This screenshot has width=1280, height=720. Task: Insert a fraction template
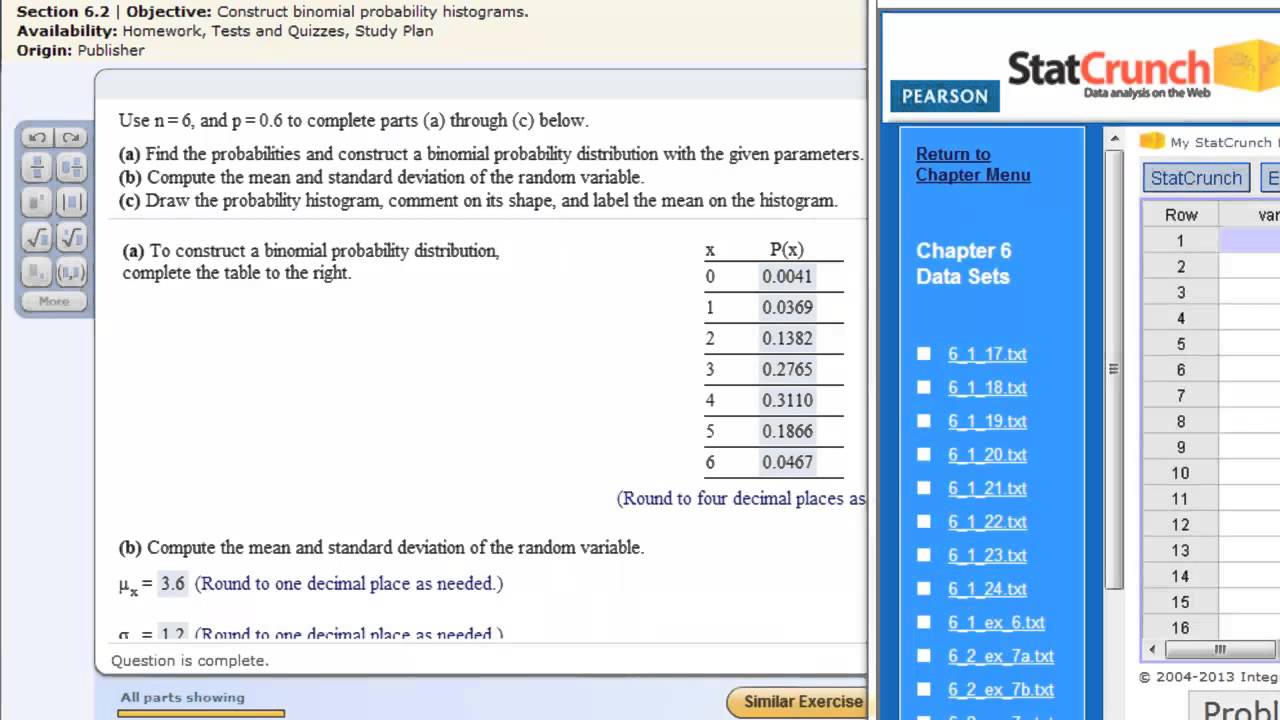(38, 168)
